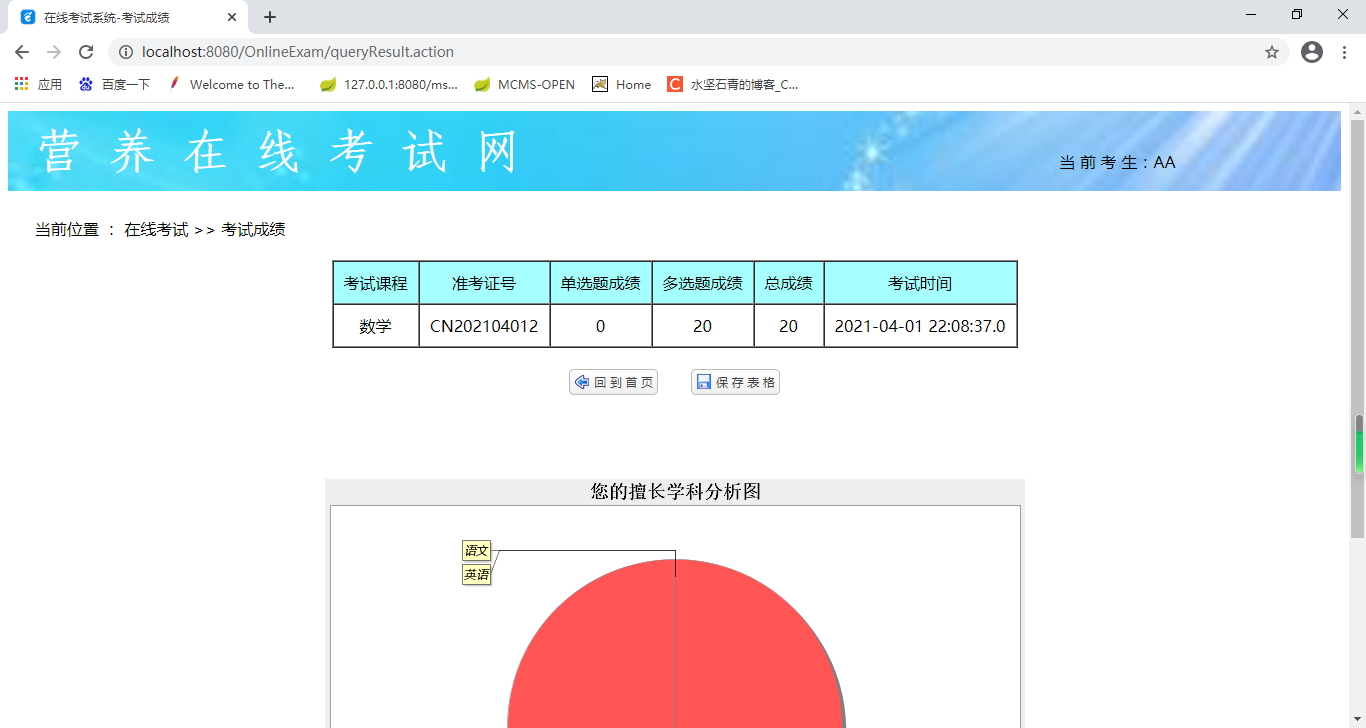Click the 回到首页 button
This screenshot has height=728, width=1366.
click(x=613, y=381)
